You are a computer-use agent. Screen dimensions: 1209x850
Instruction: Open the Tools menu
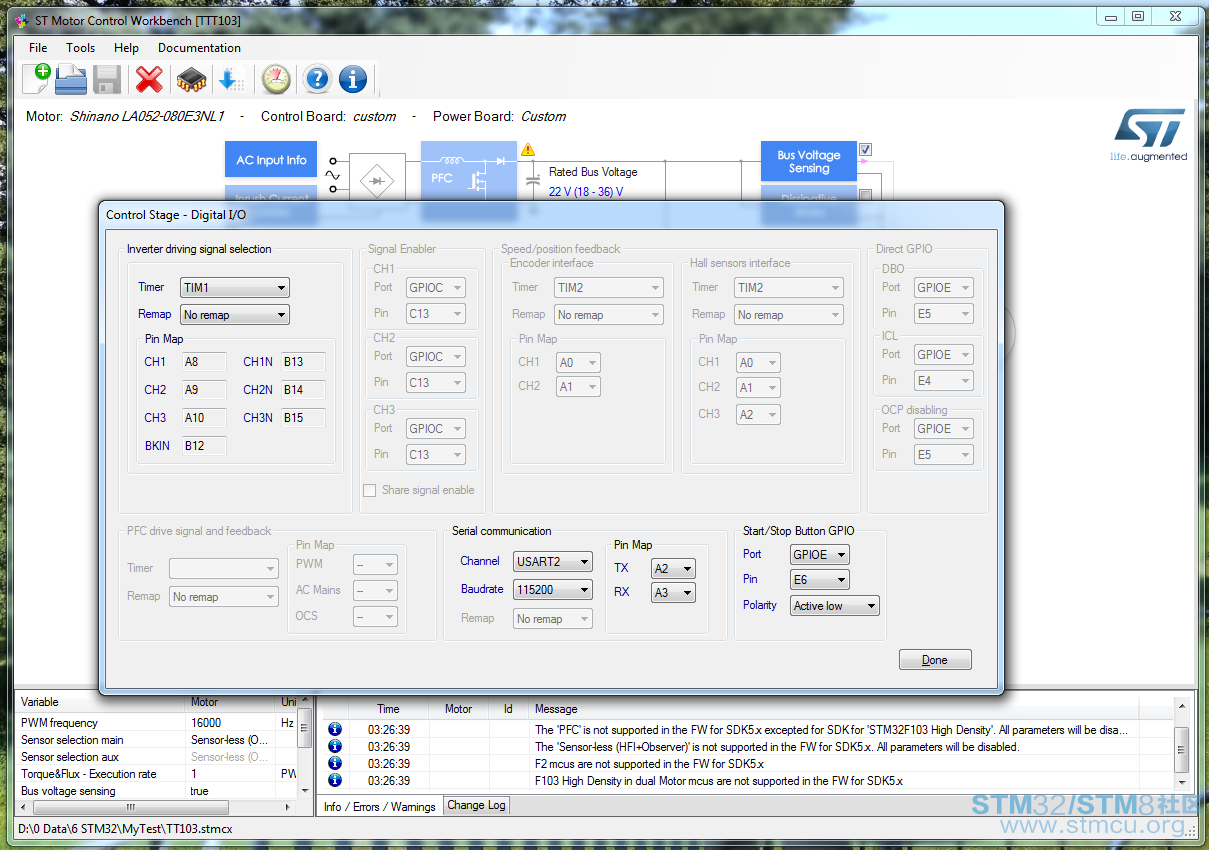tap(81, 48)
